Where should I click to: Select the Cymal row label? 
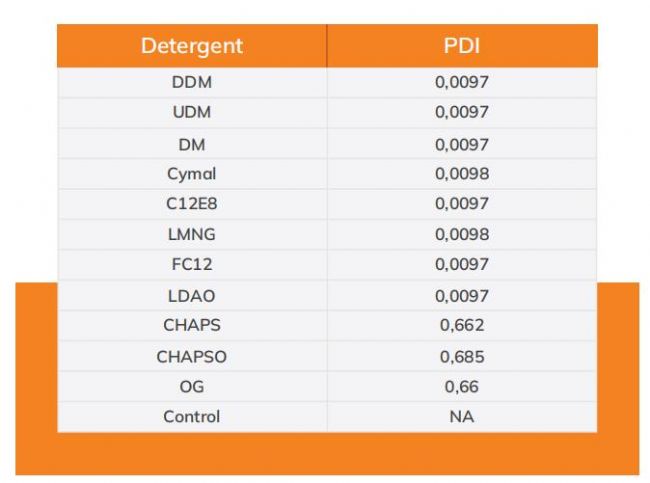(191, 174)
